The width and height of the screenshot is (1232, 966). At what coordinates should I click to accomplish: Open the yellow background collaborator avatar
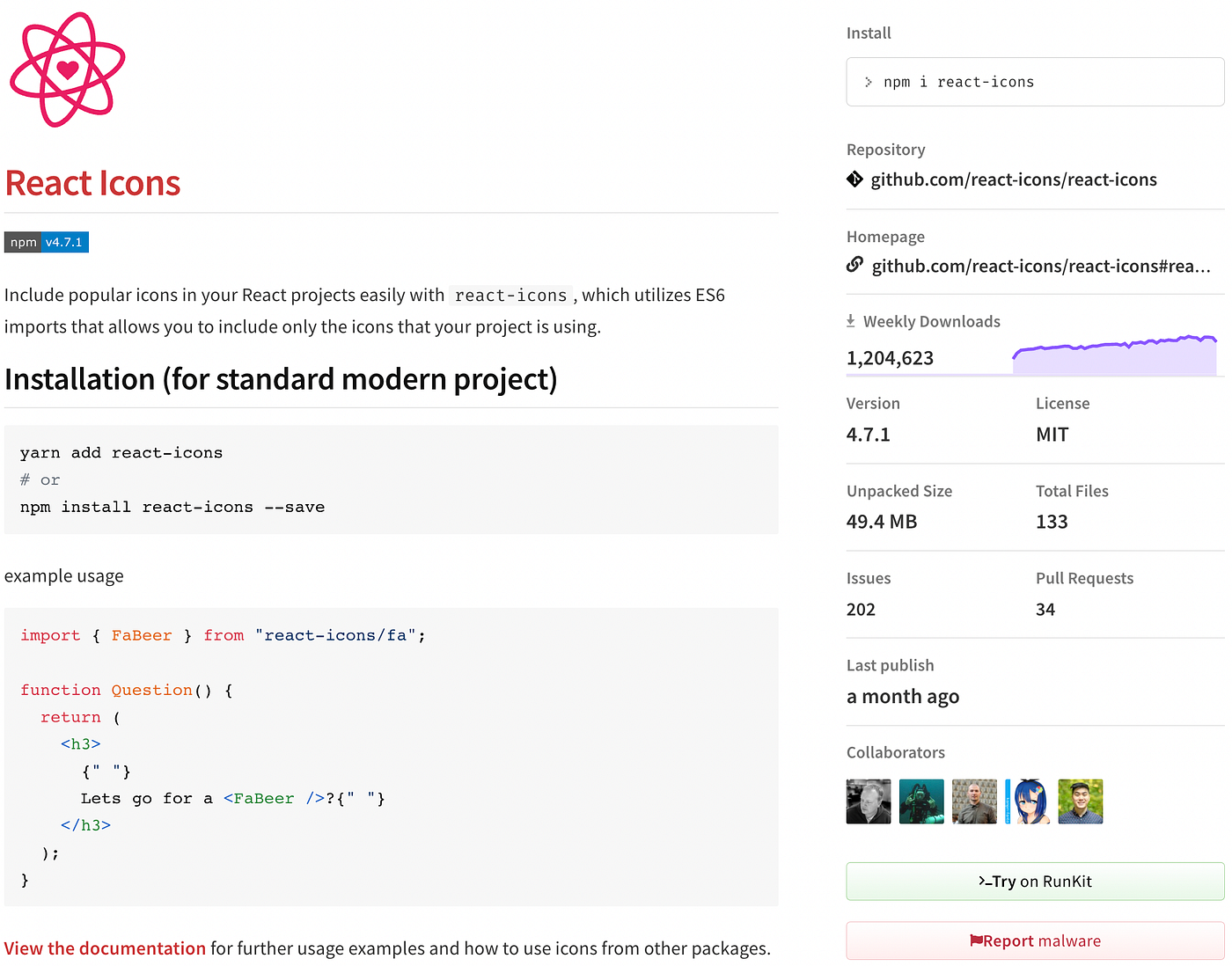[1081, 801]
